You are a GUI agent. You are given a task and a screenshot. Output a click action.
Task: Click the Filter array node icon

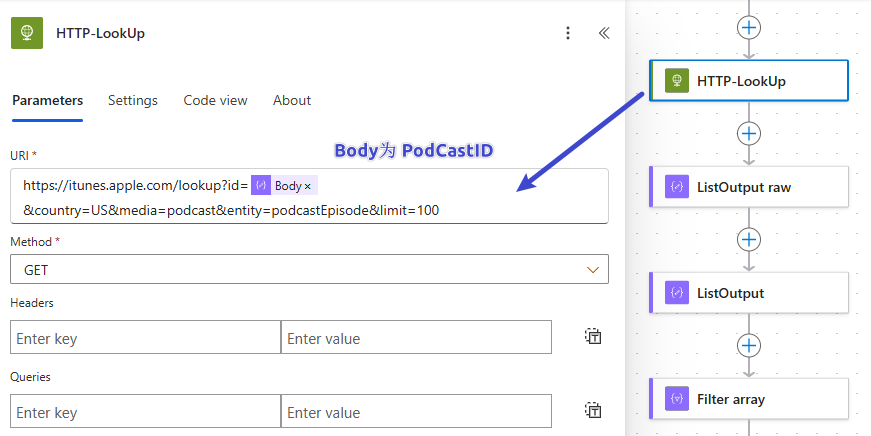(x=677, y=399)
